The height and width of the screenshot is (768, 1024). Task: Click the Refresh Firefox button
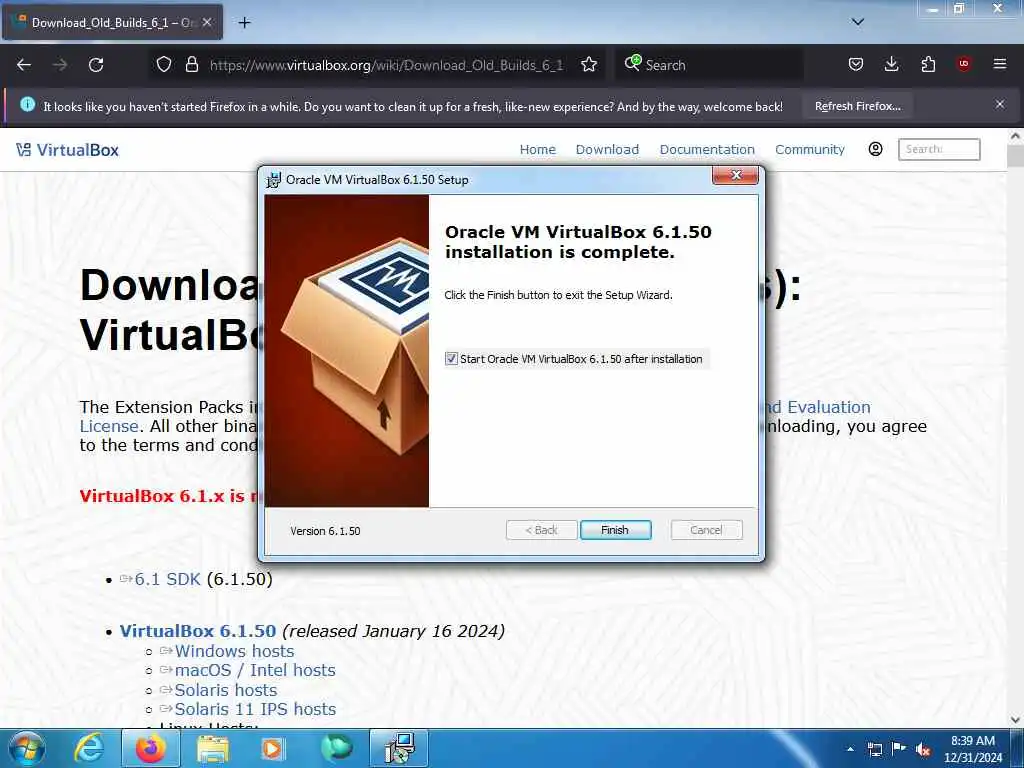(x=857, y=106)
